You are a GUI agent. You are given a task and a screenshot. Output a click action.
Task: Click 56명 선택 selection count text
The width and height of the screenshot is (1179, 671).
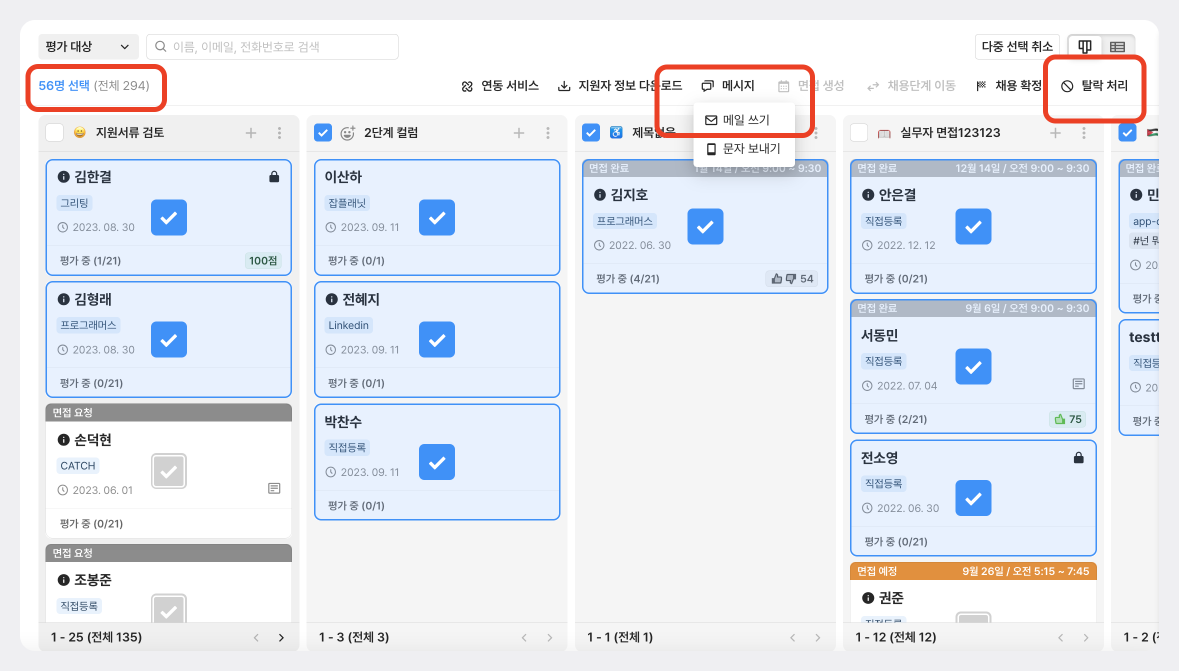pyautogui.click(x=64, y=86)
